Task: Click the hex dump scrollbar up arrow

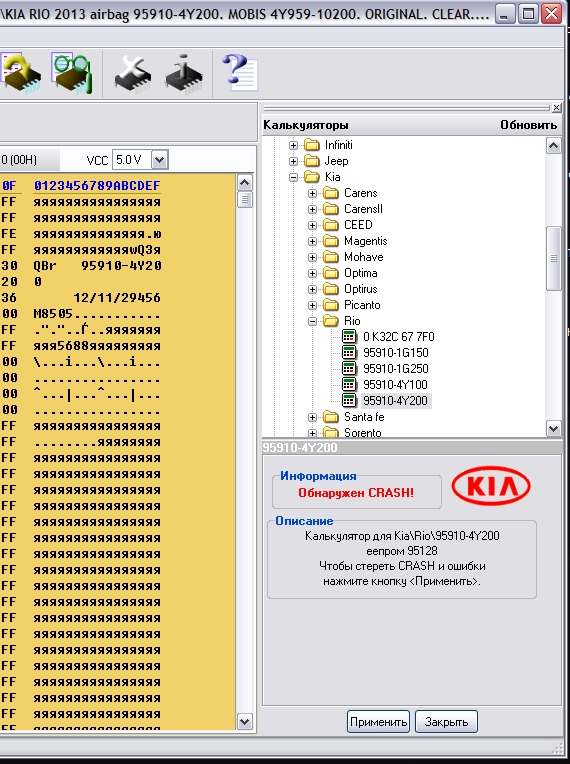Action: coord(245,183)
